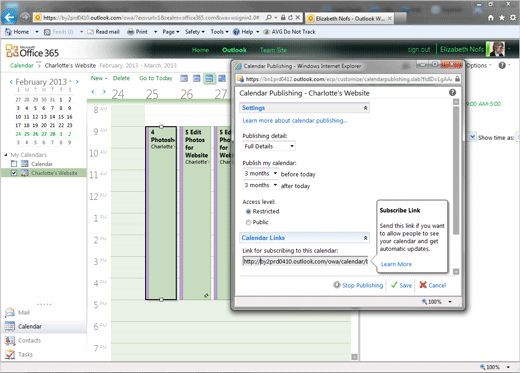Cancel the Calendar Publishing dialog
The width and height of the screenshot is (520, 373).
pyautogui.click(x=432, y=285)
